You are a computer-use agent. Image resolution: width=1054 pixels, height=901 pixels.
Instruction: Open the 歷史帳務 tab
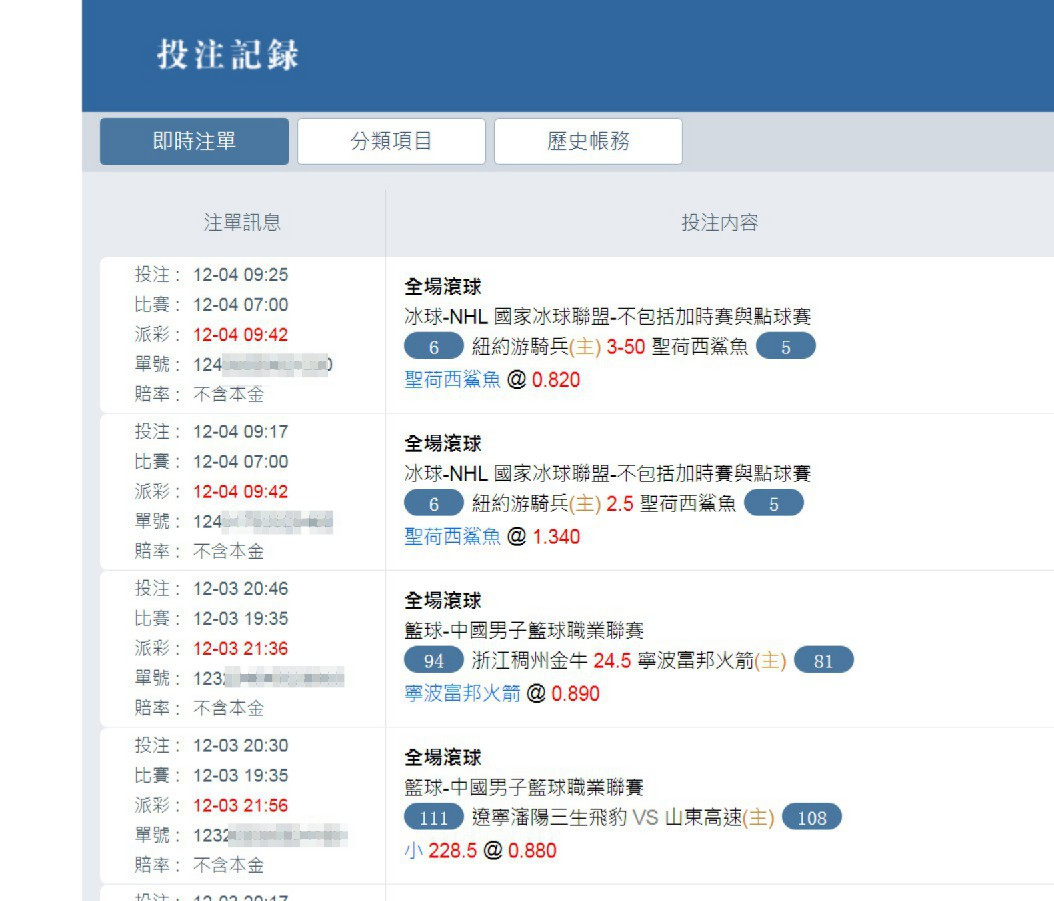click(588, 141)
